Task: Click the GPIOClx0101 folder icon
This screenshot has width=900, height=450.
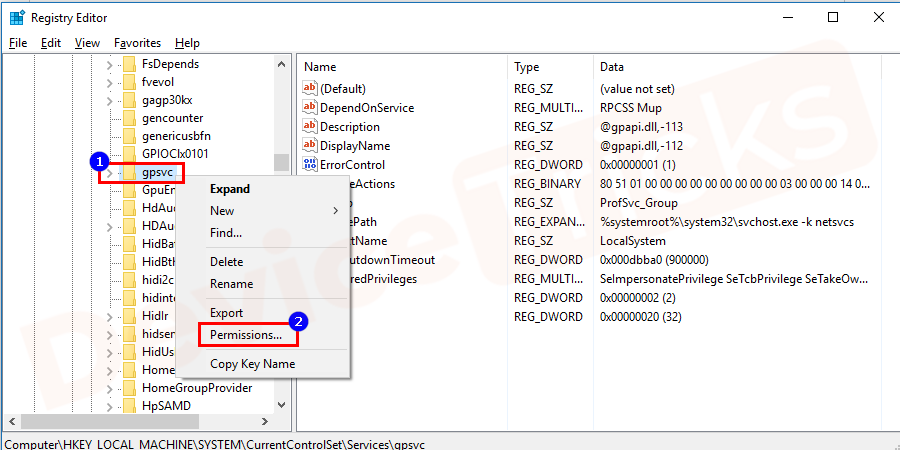Action: click(130, 154)
